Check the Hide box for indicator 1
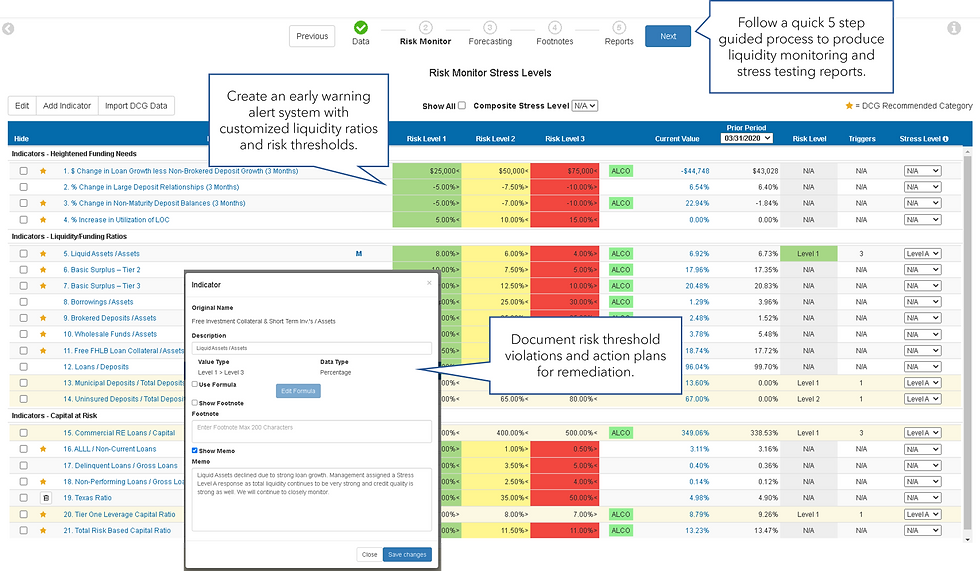Image resolution: width=980 pixels, height=571 pixels. pyautogui.click(x=23, y=171)
